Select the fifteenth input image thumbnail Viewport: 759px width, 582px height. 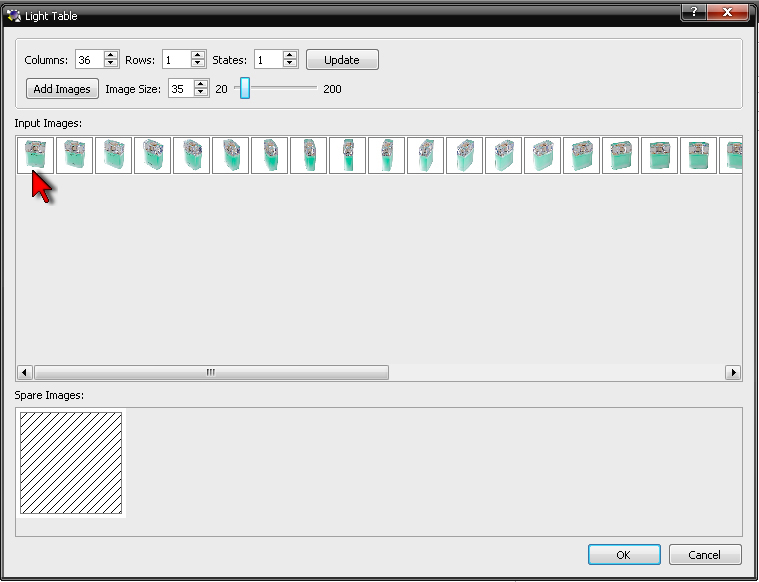click(581, 155)
